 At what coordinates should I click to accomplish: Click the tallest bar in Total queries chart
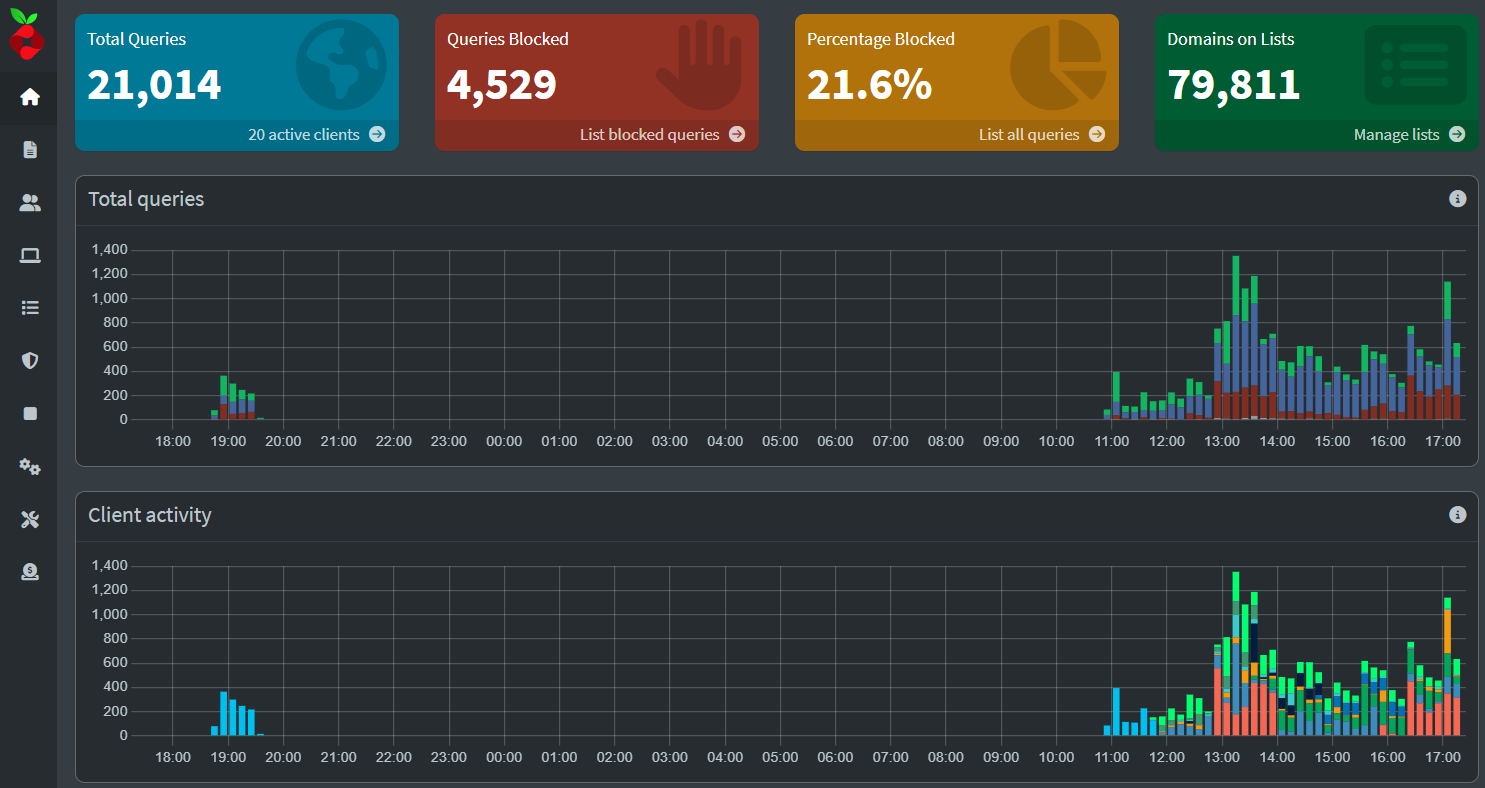tap(1236, 338)
